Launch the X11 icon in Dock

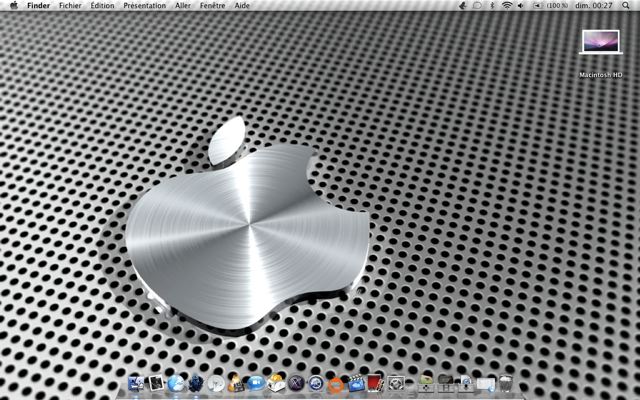click(296, 384)
